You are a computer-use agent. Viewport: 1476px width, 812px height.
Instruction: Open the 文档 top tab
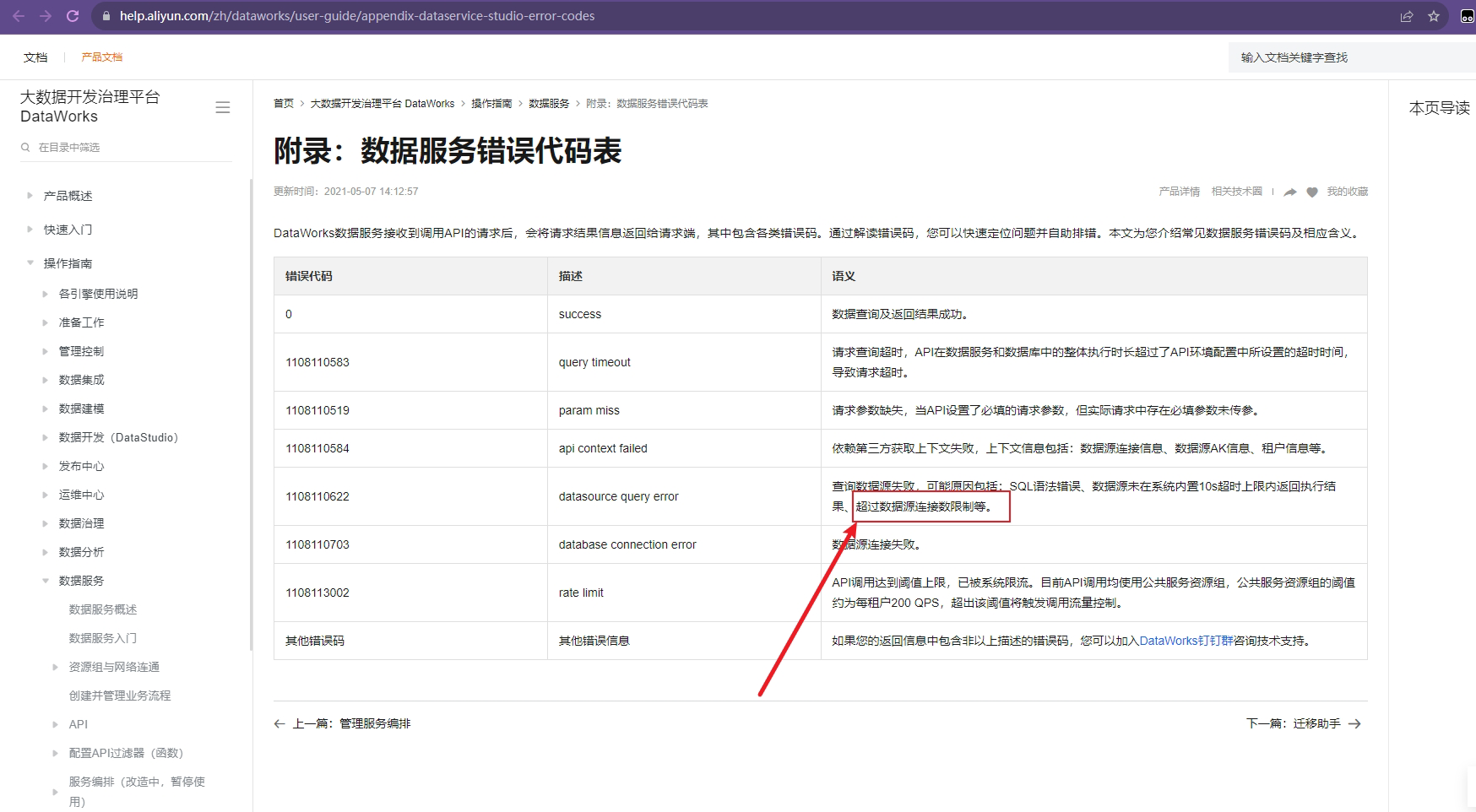pyautogui.click(x=35, y=57)
